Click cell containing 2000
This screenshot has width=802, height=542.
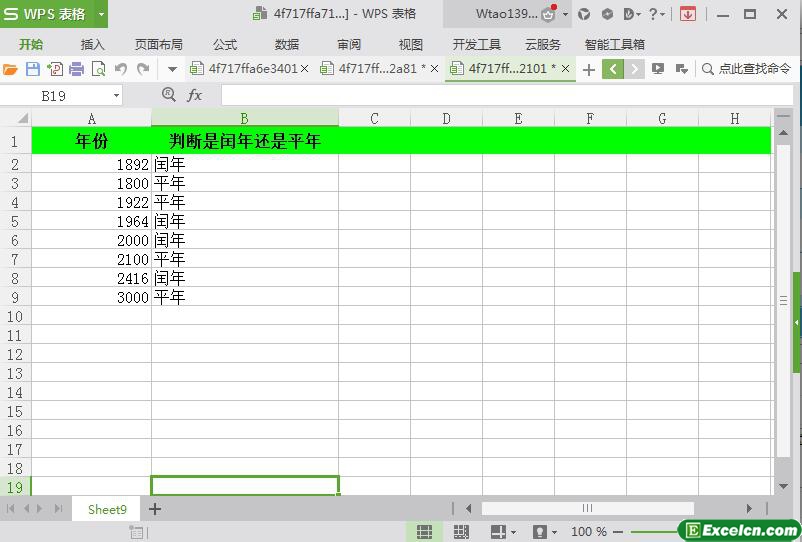(92, 240)
